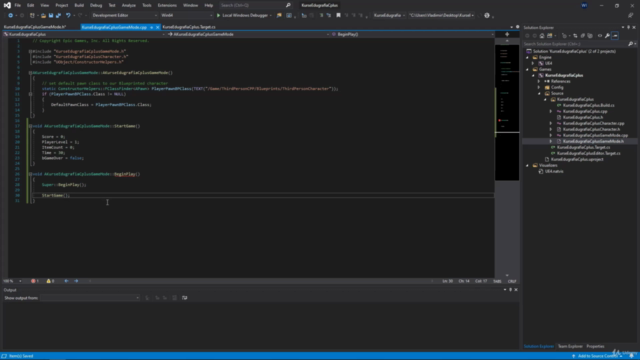
Task: Click the user account badge
Action: pos(584,5)
